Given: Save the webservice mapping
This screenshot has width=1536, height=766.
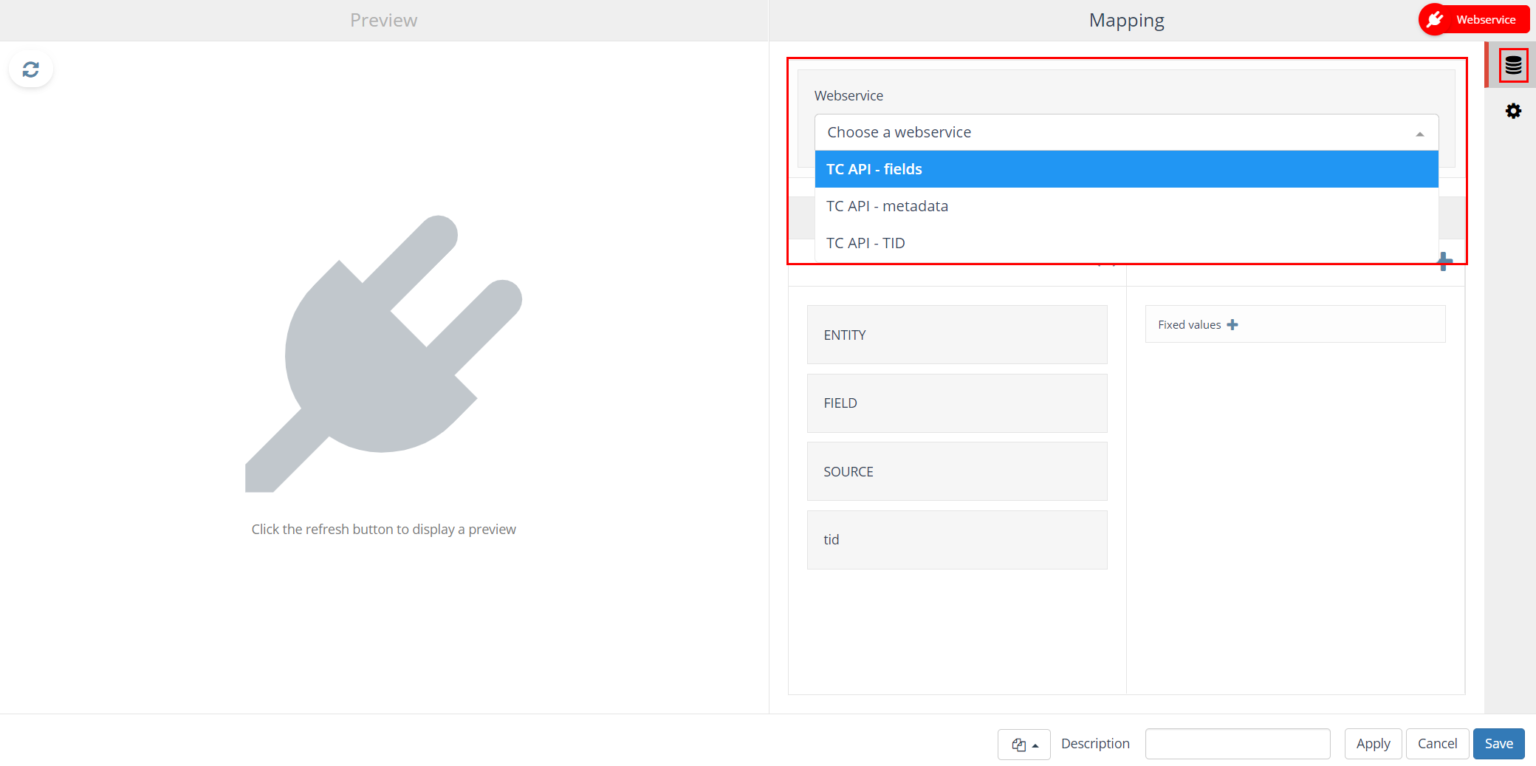Looking at the screenshot, I should click(x=1498, y=744).
